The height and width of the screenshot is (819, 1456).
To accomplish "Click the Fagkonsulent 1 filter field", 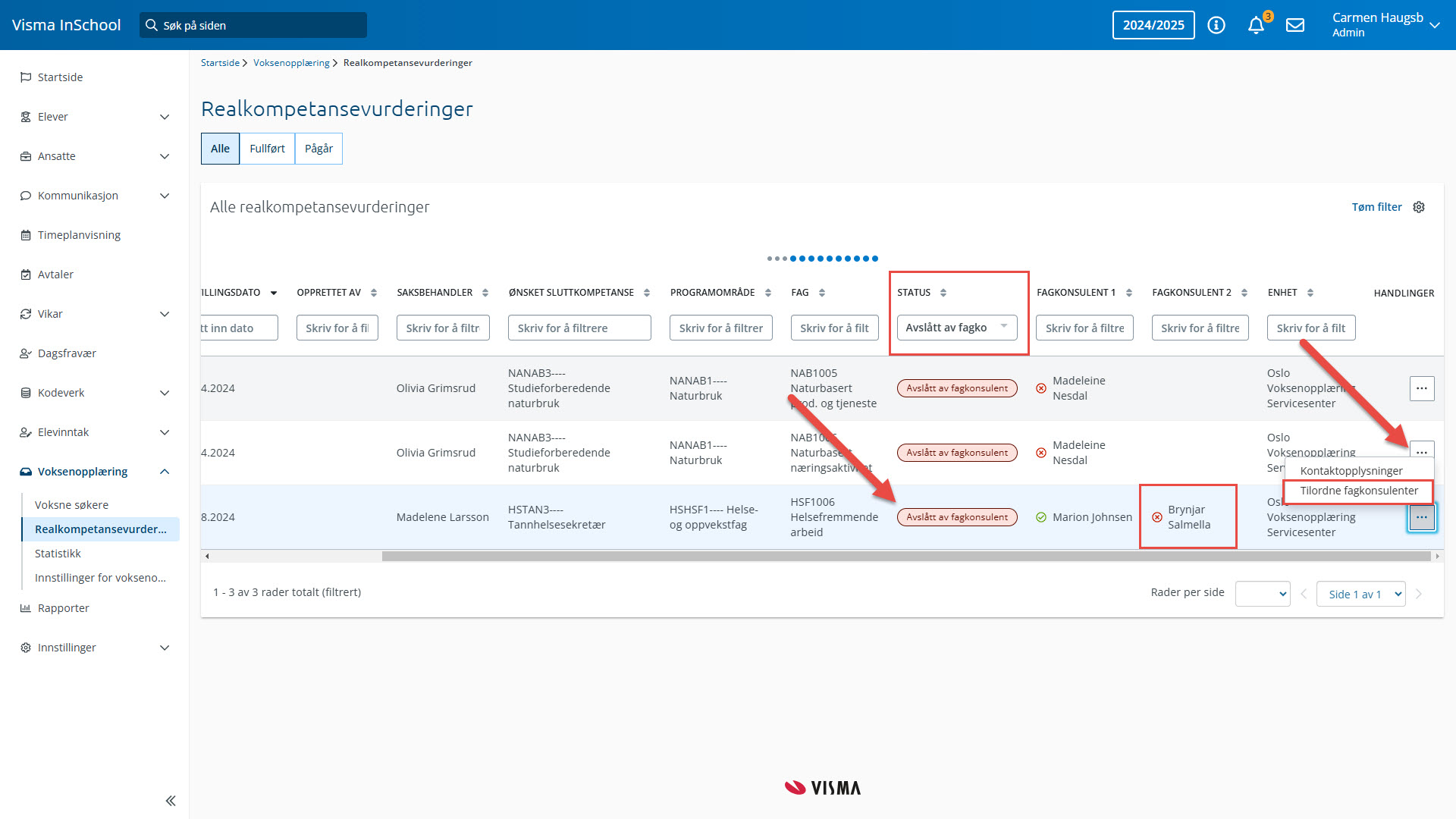I will (x=1084, y=328).
